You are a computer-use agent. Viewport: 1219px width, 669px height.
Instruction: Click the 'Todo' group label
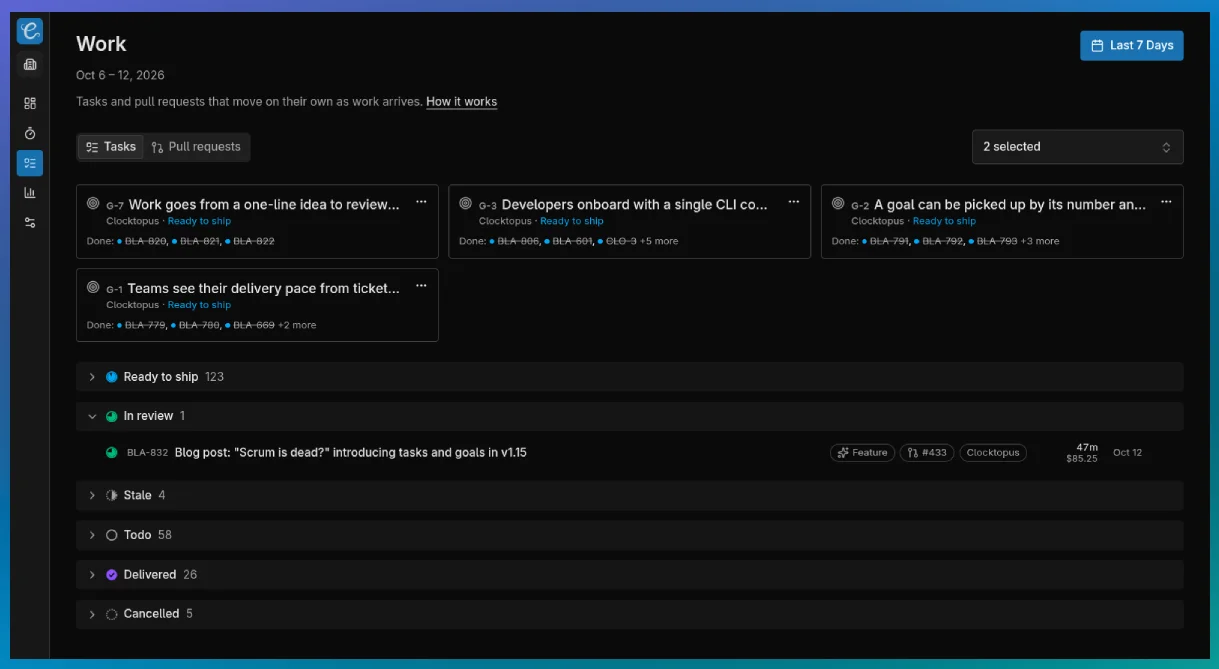coord(137,535)
